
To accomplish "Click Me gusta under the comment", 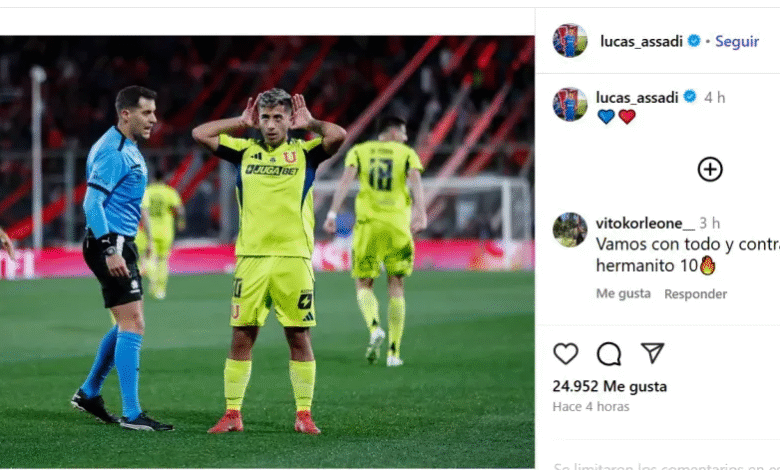I will 623,293.
